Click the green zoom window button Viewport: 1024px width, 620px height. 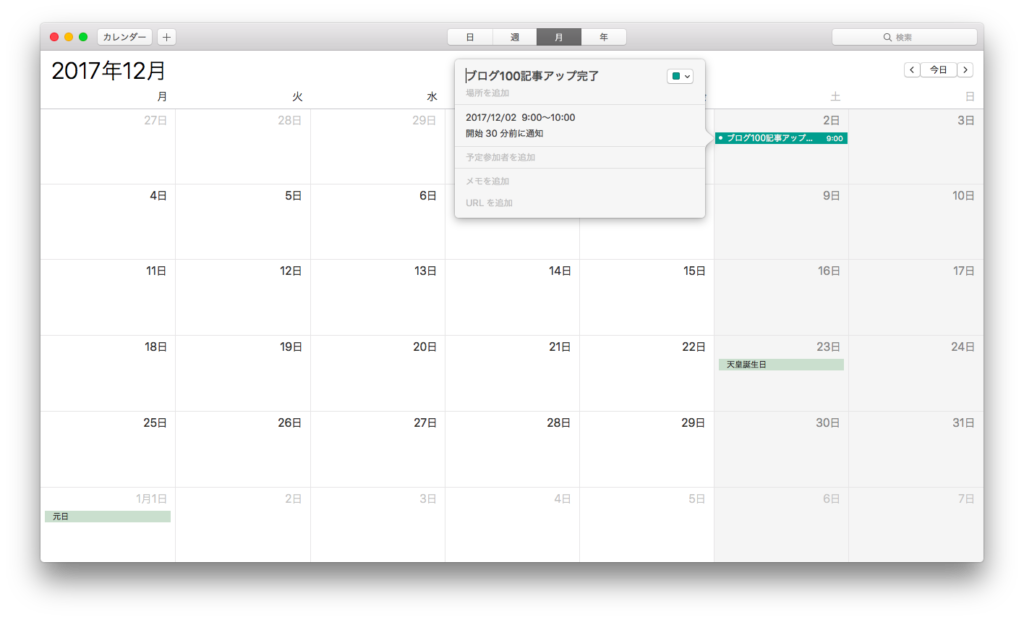pos(83,37)
